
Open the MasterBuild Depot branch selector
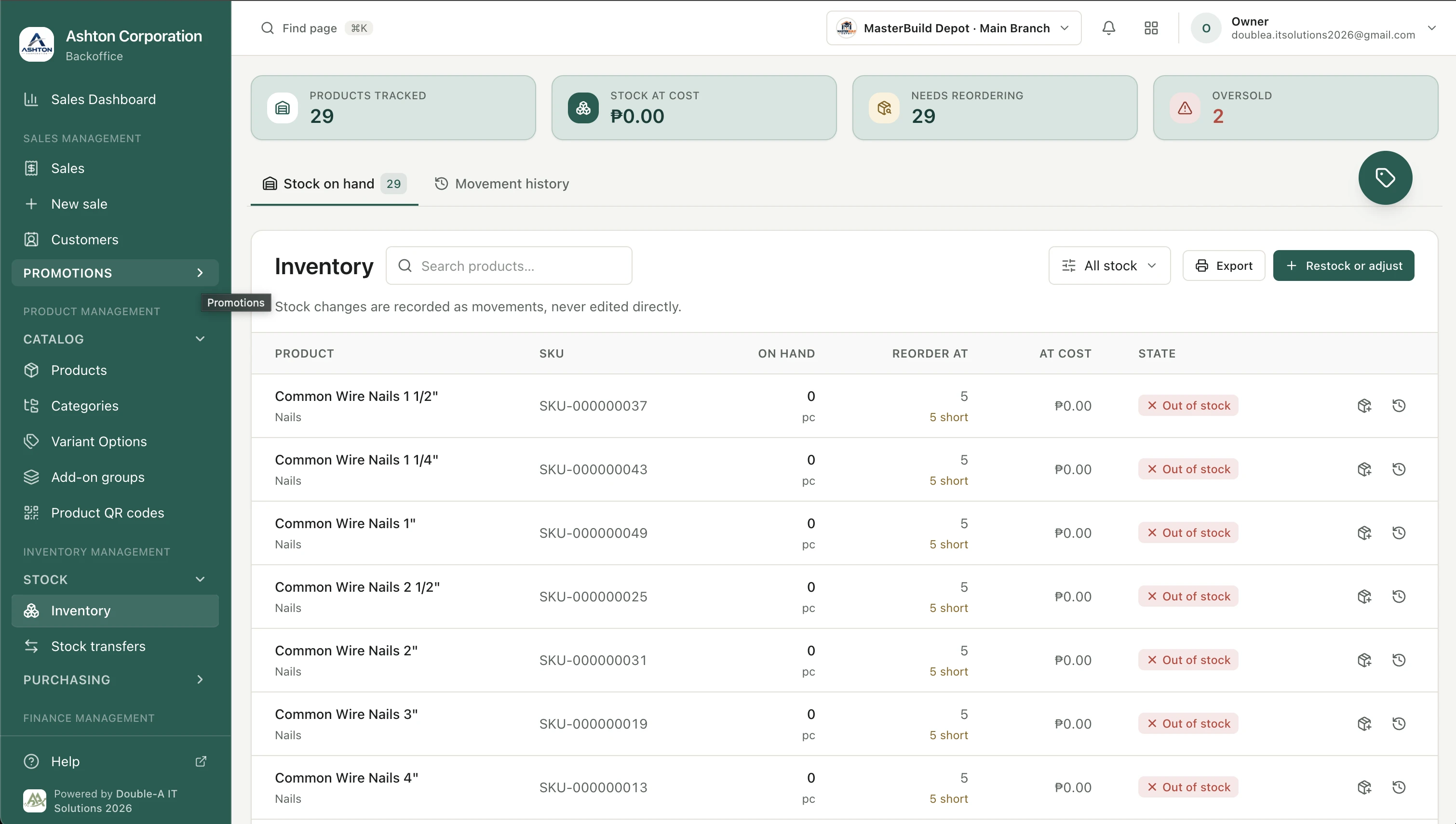953,28
